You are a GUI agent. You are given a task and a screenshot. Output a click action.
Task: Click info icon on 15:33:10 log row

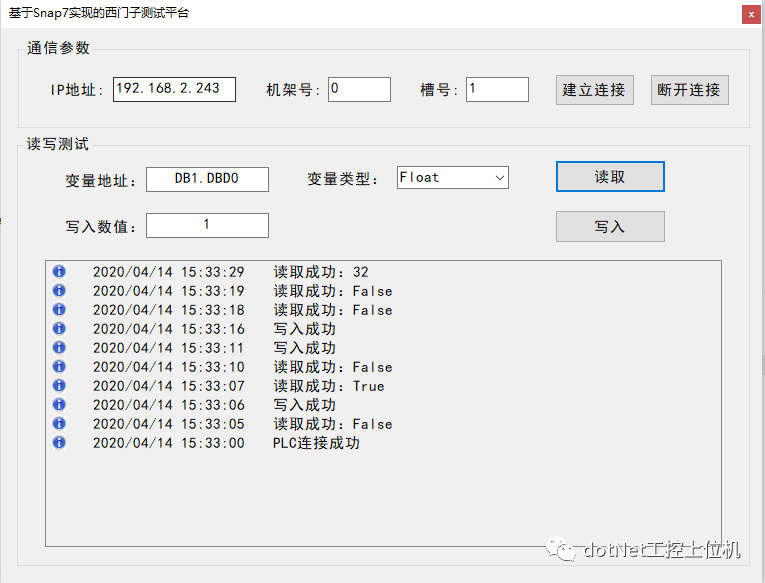click(59, 366)
